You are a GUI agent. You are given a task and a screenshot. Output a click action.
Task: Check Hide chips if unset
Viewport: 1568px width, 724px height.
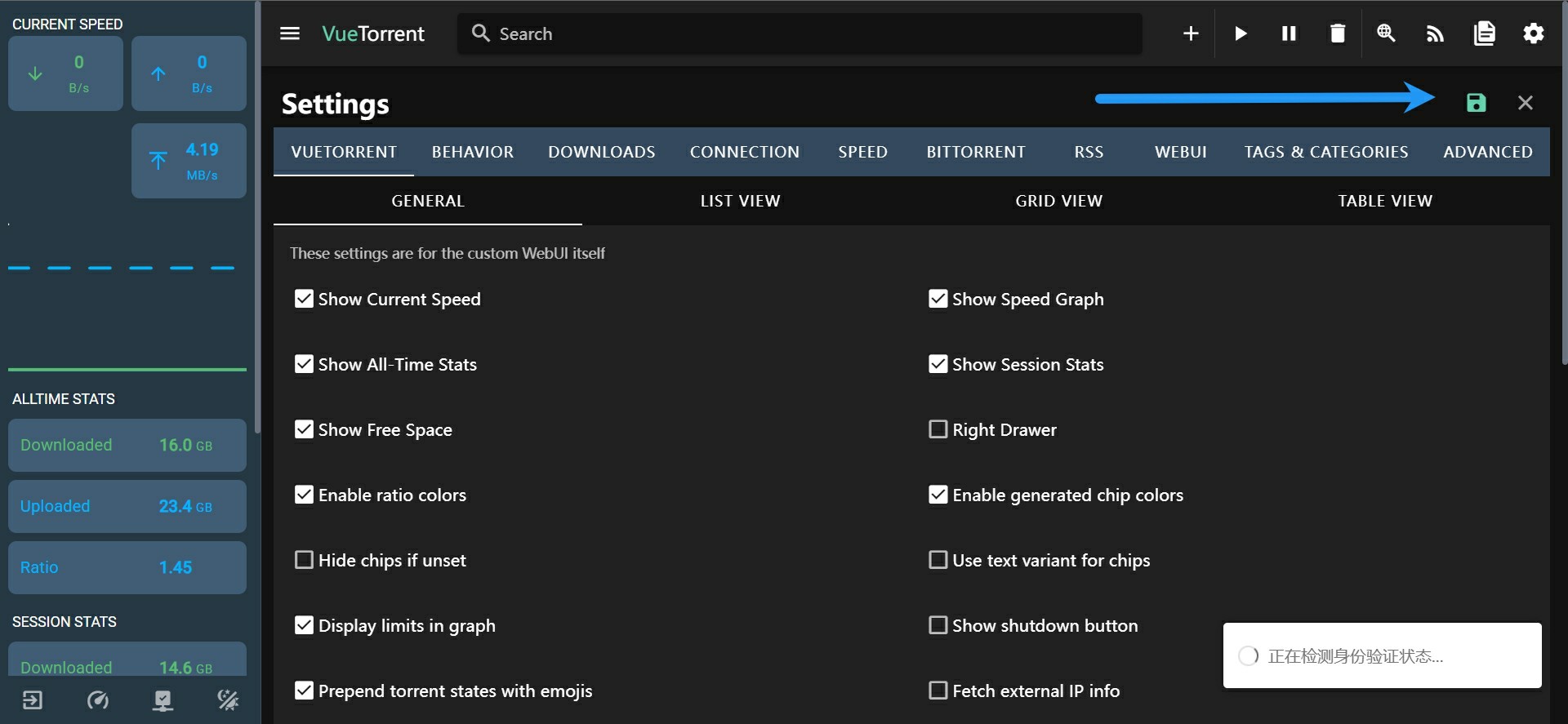coord(304,560)
